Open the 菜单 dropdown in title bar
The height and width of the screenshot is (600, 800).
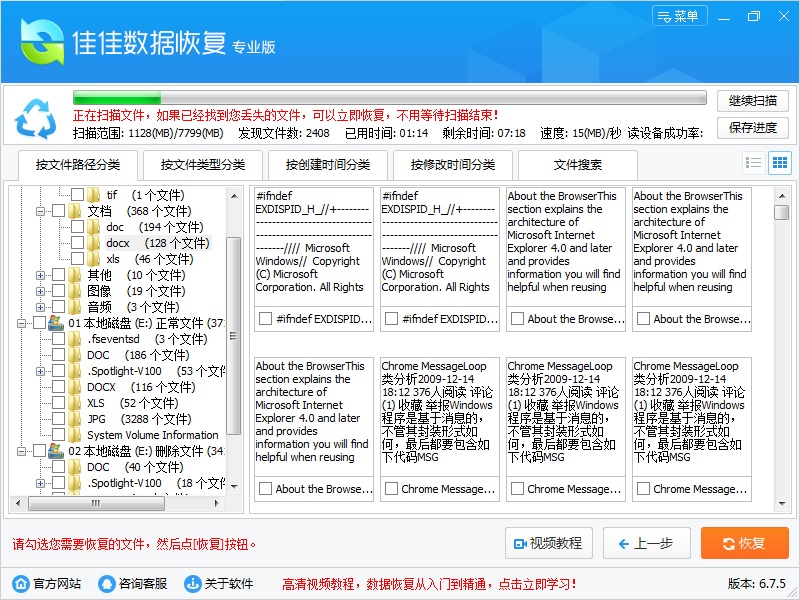click(x=680, y=16)
